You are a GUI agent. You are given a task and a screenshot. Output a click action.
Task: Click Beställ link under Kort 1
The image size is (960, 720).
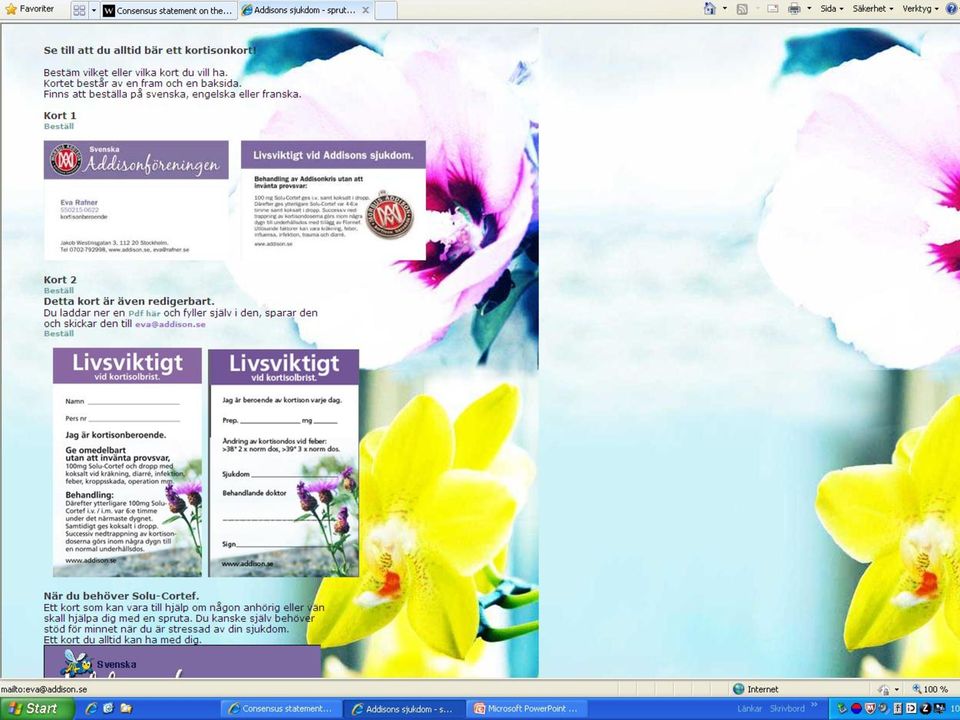[x=59, y=126]
